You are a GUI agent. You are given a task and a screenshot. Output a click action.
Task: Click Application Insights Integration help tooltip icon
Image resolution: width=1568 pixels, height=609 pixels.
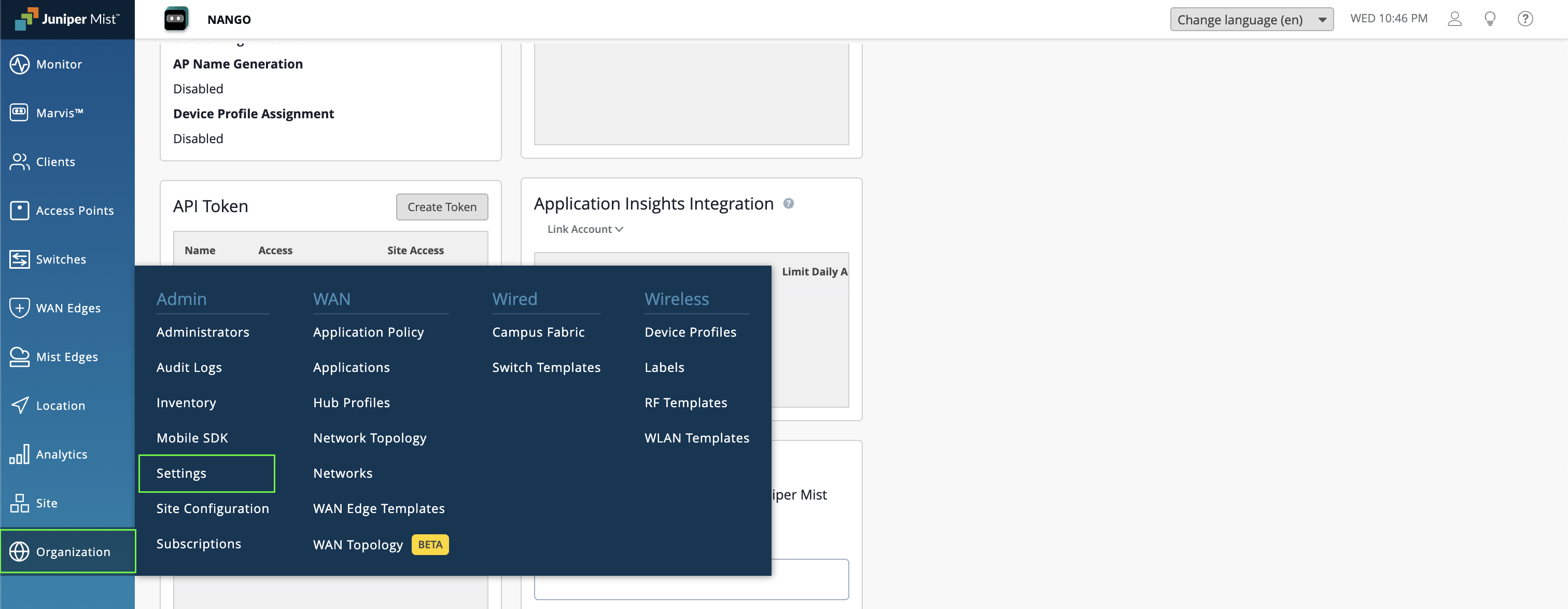[x=788, y=203]
